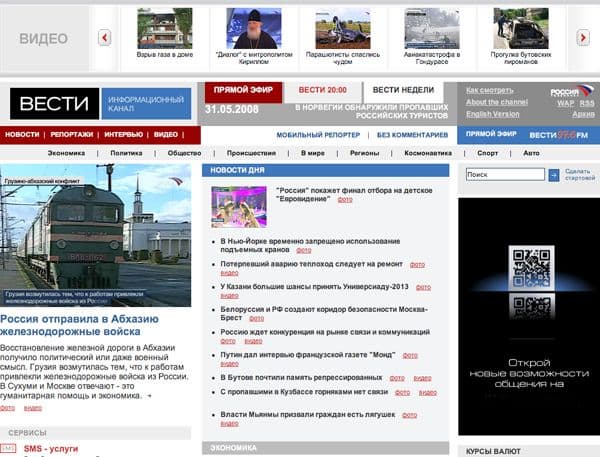Select Спорт category

488,153
